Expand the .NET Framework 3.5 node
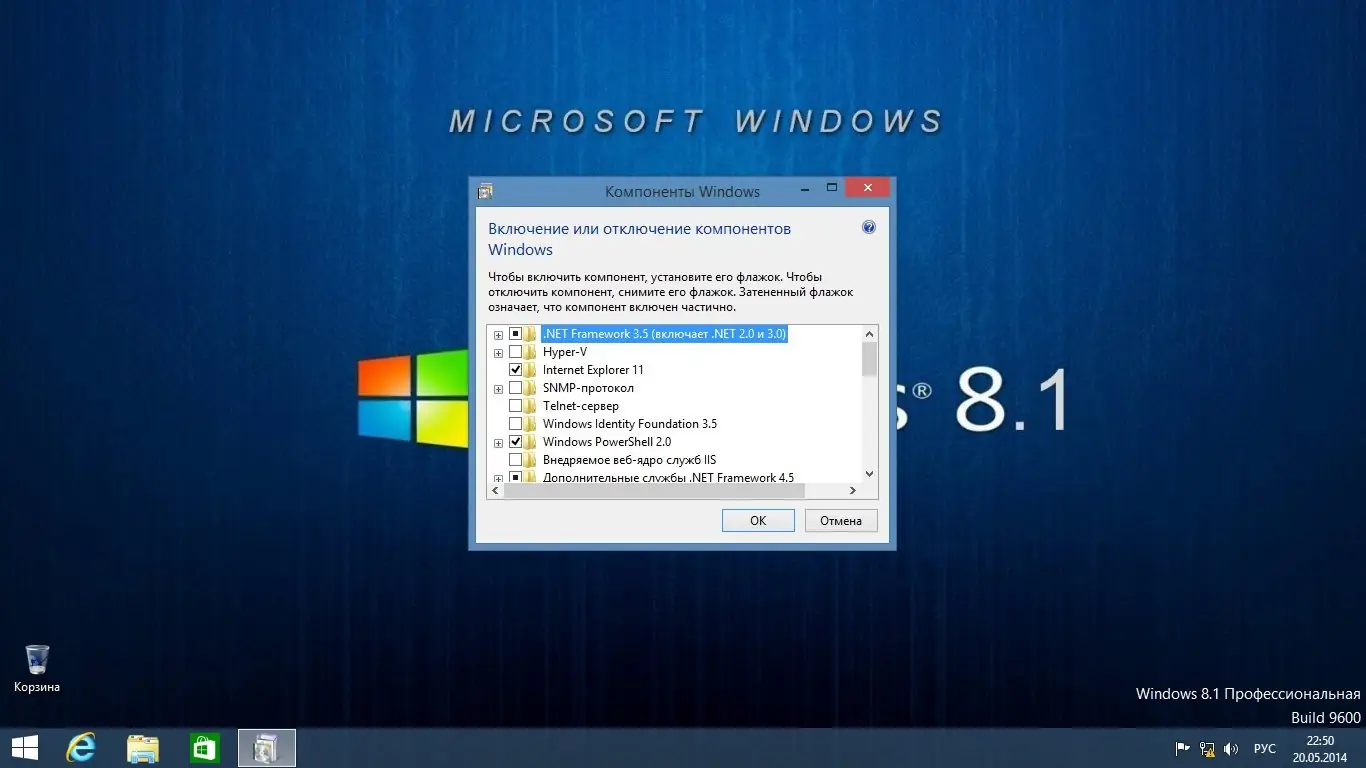 click(499, 334)
